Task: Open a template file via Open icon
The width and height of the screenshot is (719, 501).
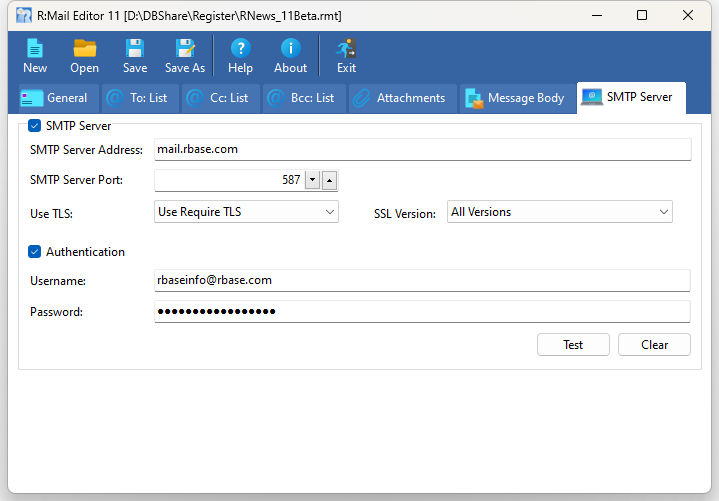Action: 84,56
